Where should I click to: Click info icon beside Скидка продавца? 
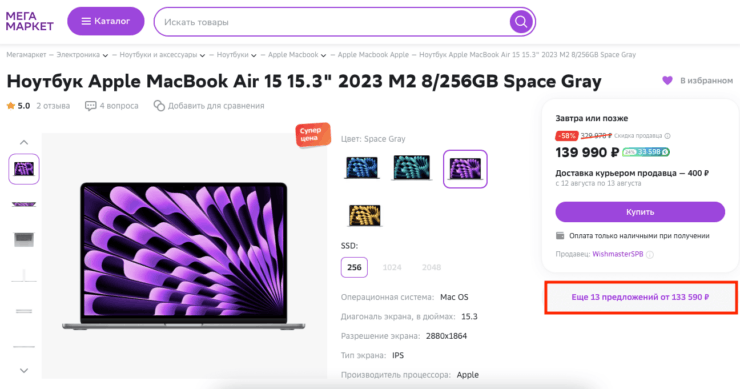point(667,136)
